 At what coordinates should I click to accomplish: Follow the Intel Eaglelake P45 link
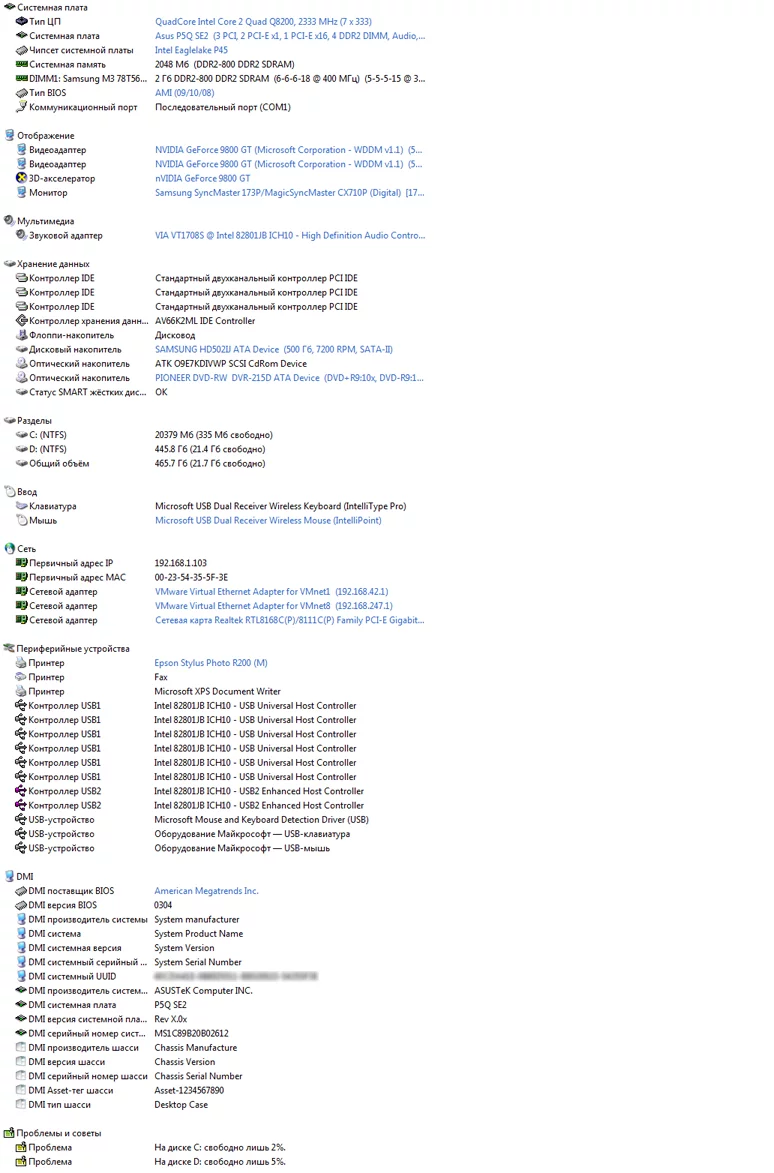[x=191, y=50]
